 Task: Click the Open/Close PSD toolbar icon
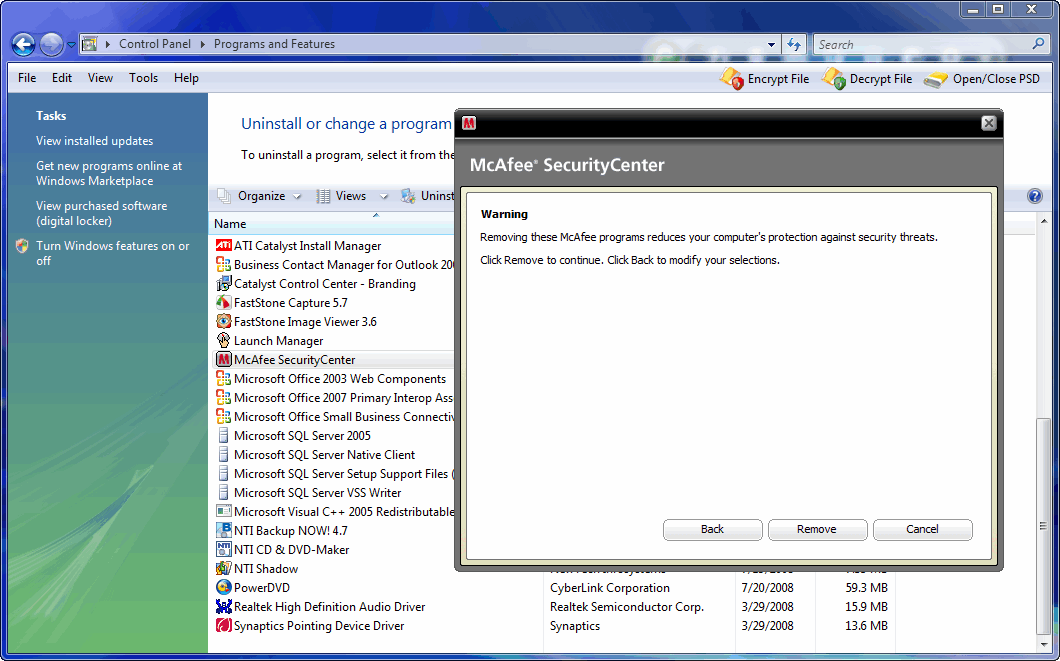pyautogui.click(x=936, y=79)
